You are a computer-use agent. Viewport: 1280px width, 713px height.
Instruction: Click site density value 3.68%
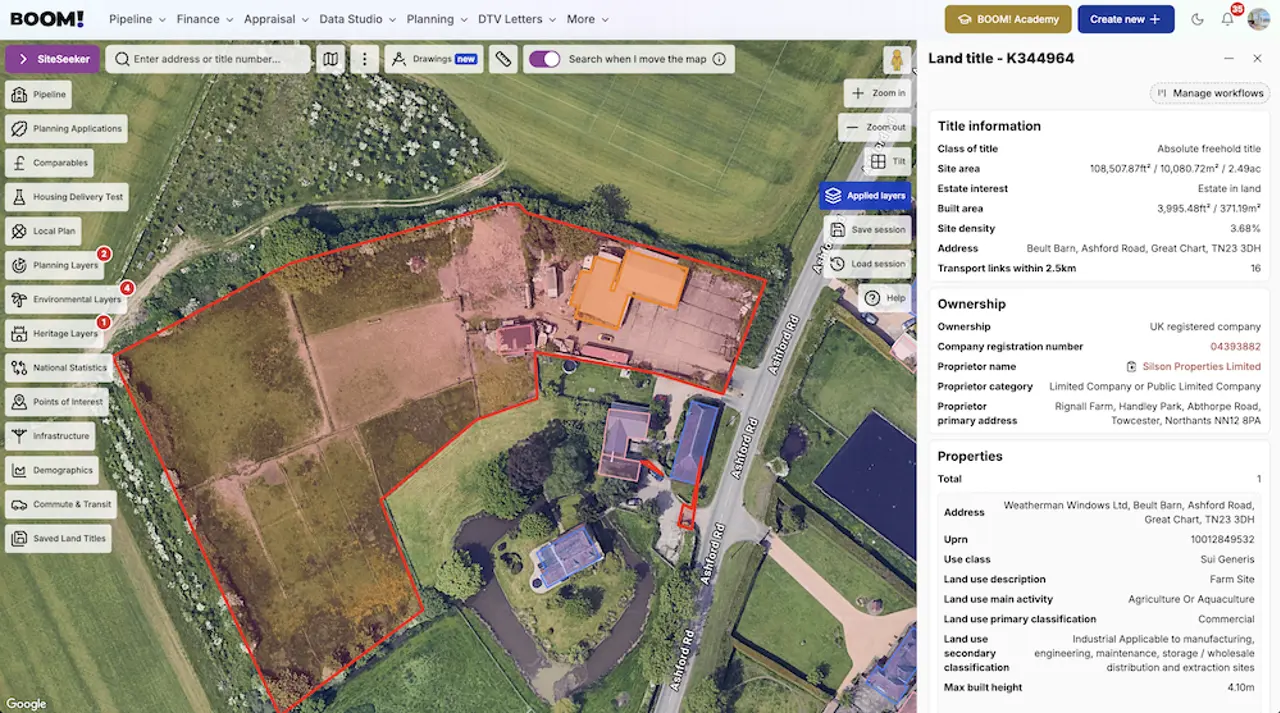1247,228
